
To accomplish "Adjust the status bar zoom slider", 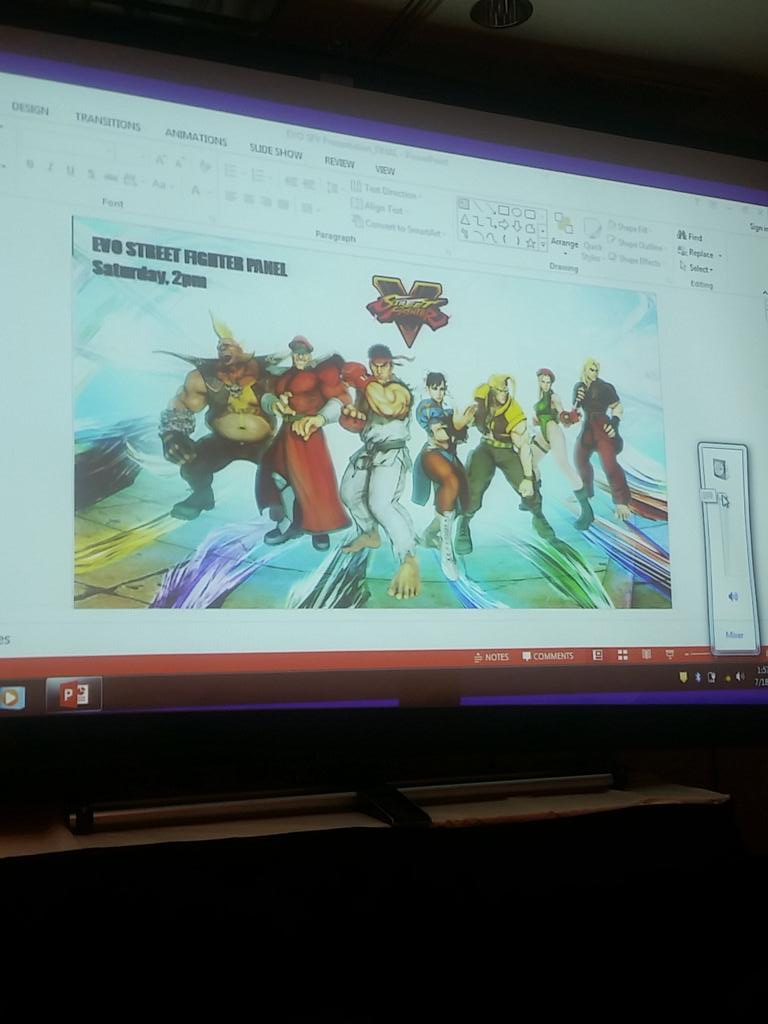I will [x=702, y=653].
